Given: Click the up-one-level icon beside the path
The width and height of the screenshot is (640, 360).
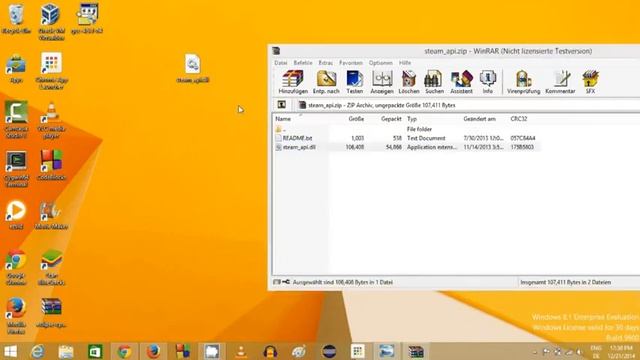Looking at the screenshot, I should 282,105.
